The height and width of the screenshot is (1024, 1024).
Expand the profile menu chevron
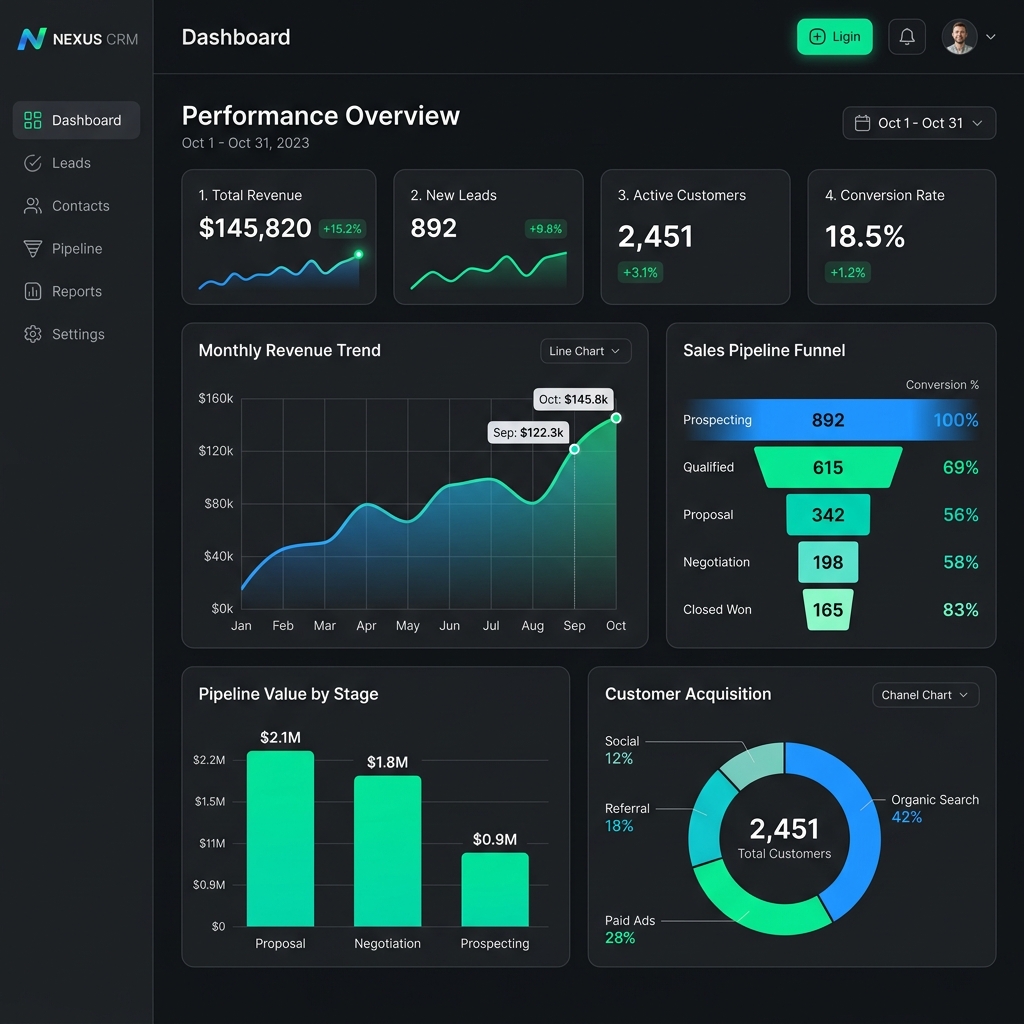990,37
